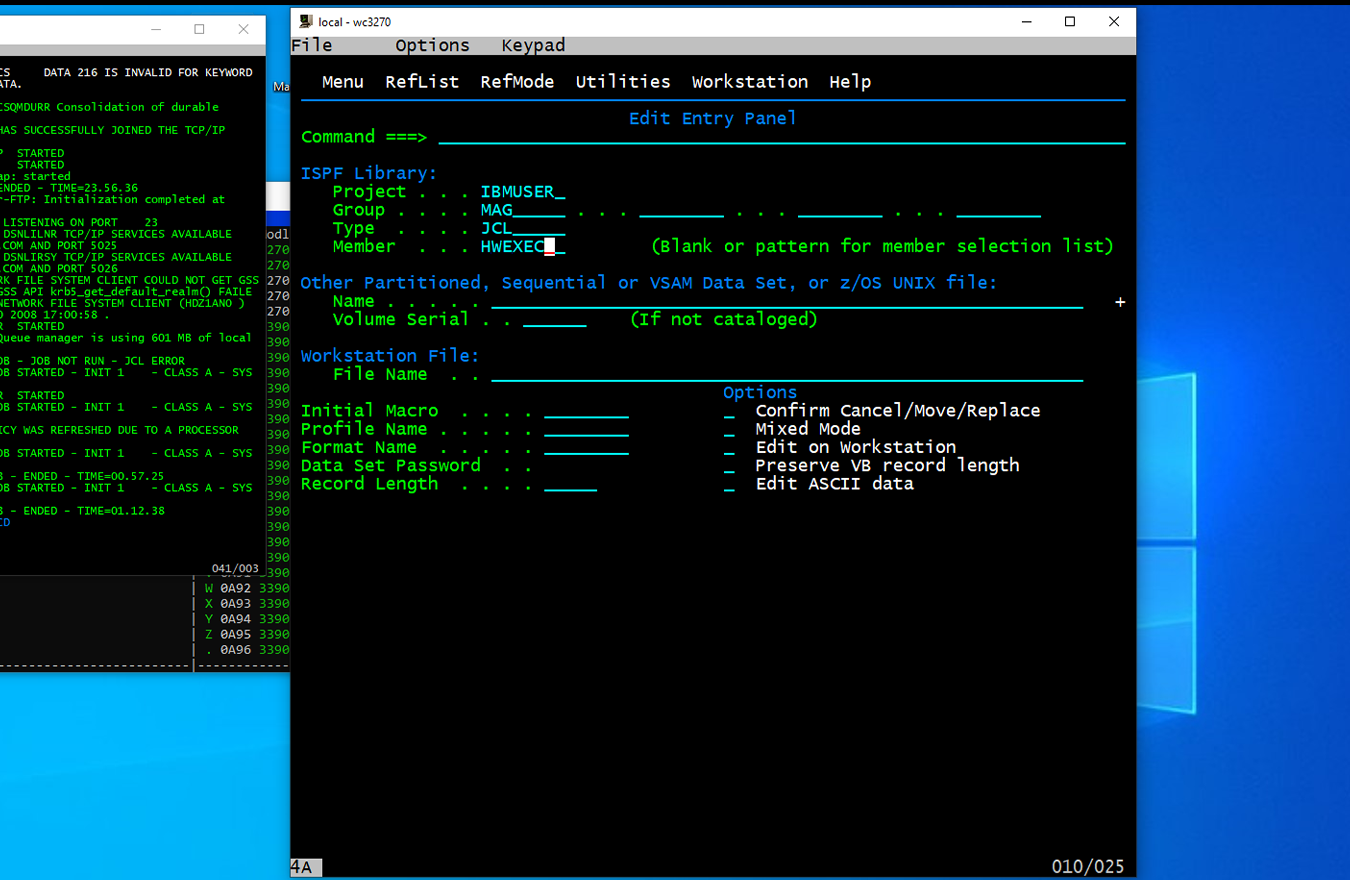This screenshot has width=1350, height=880.
Task: Open the ISPF Help action item
Action: [x=849, y=82]
